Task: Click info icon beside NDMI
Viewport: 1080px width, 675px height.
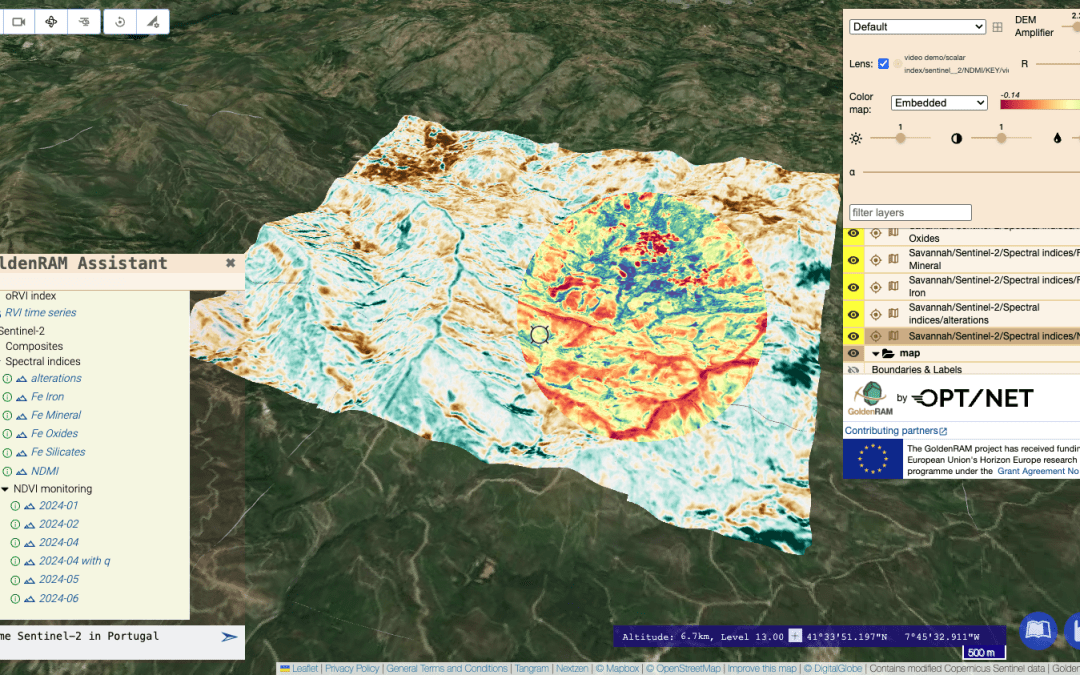Action: click(x=7, y=471)
